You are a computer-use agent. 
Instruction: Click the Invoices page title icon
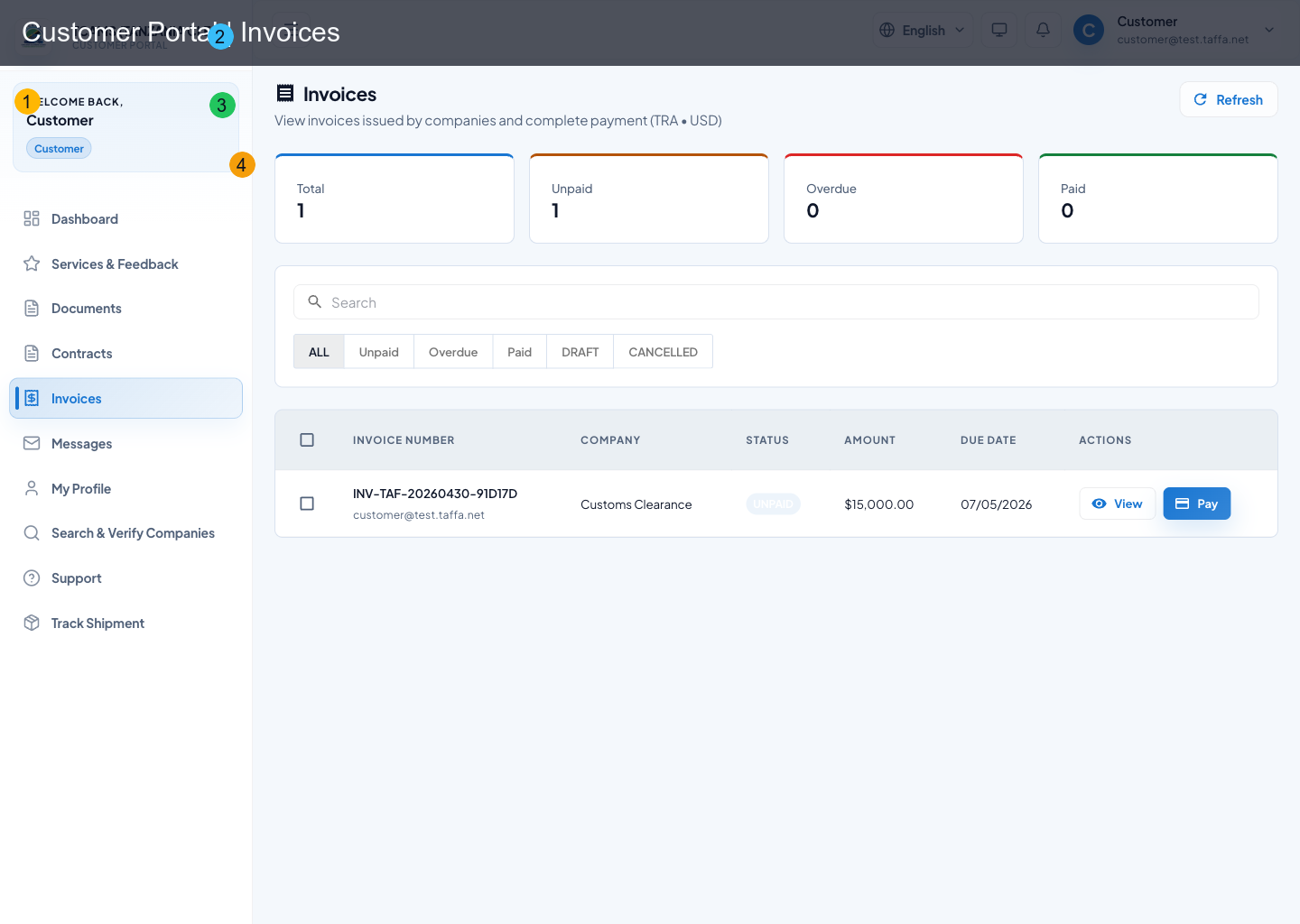click(x=285, y=93)
